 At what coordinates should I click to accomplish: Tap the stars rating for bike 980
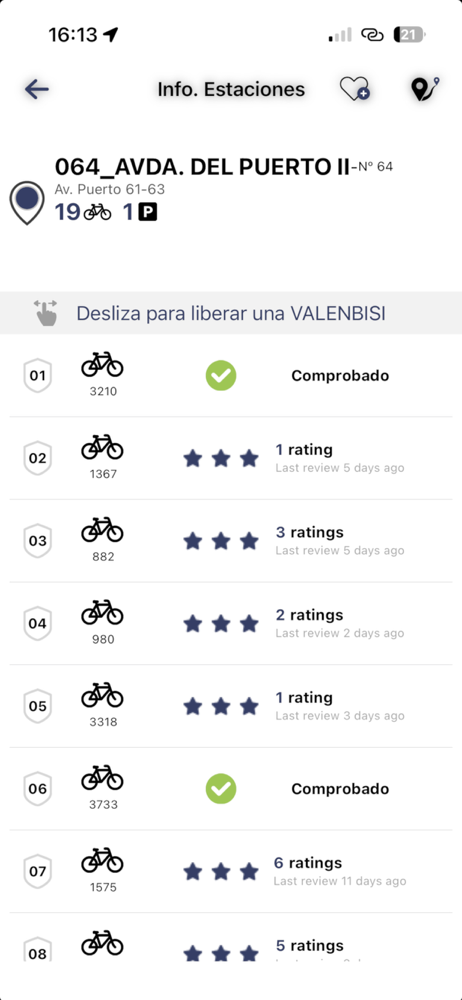pyautogui.click(x=221, y=624)
